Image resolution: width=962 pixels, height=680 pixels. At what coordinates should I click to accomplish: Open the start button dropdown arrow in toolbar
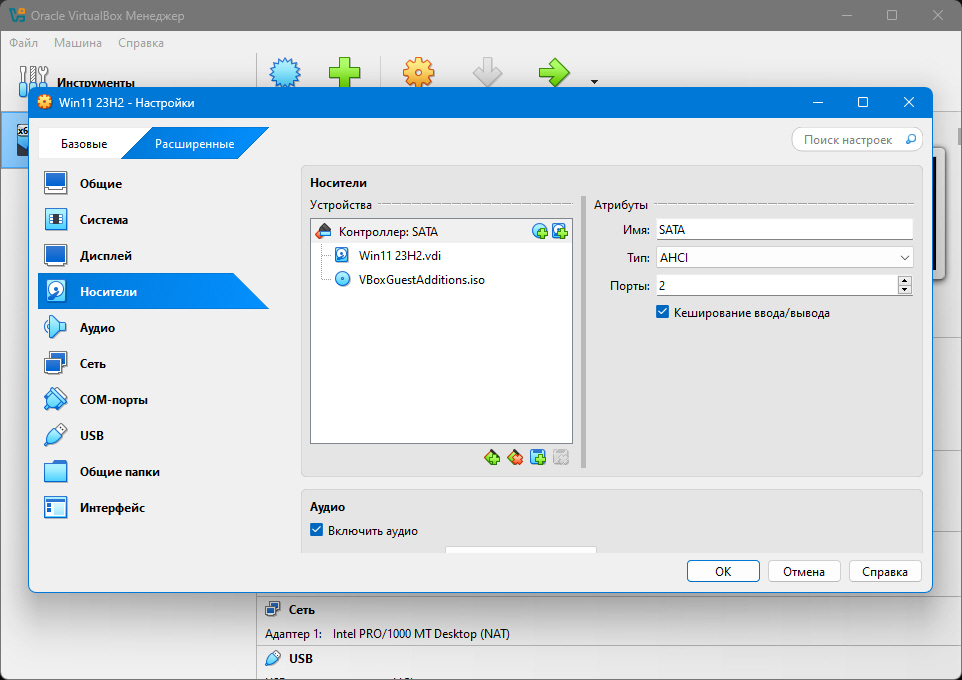(x=594, y=82)
